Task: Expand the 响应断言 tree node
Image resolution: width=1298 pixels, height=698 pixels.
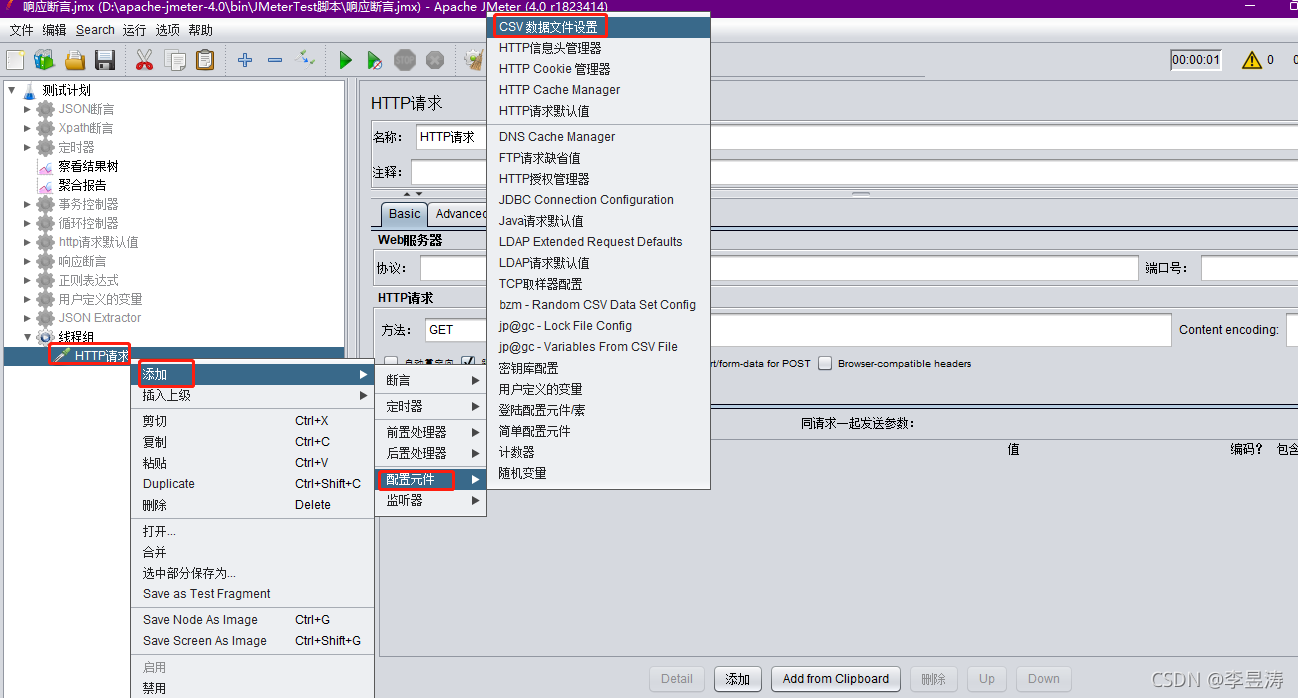Action: click(28, 261)
